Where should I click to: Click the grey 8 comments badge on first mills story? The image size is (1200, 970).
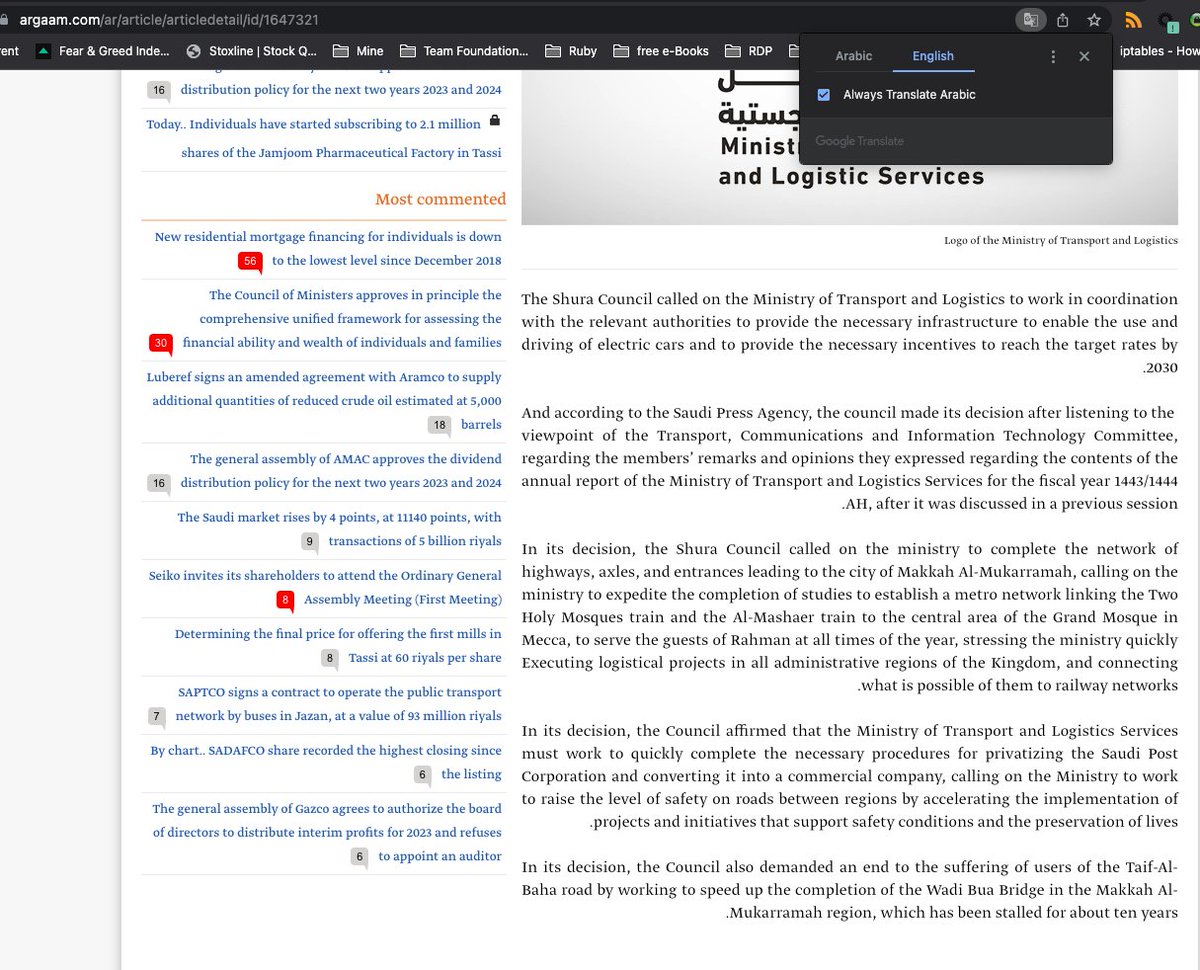tap(329, 658)
